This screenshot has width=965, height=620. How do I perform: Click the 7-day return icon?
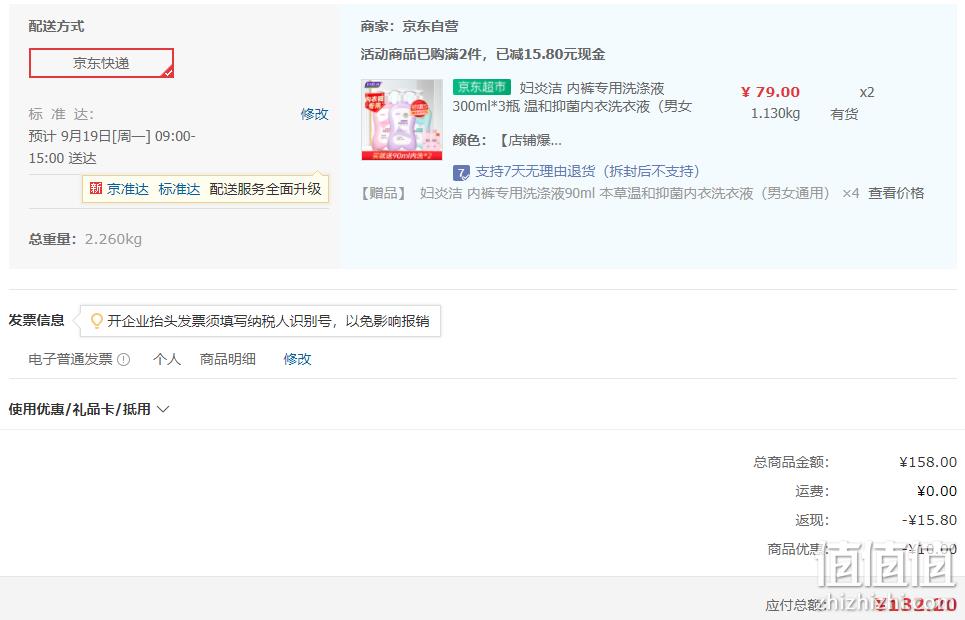pos(461,172)
